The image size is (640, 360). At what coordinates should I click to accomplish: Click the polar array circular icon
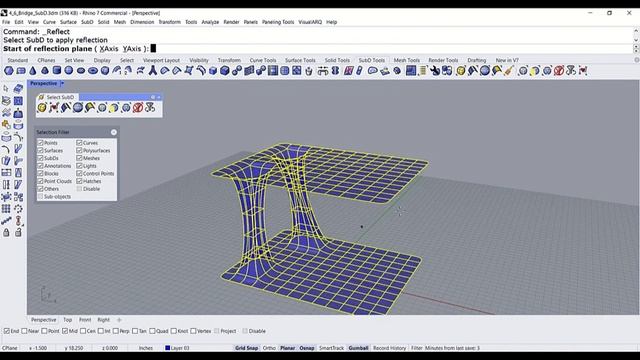[18, 209]
